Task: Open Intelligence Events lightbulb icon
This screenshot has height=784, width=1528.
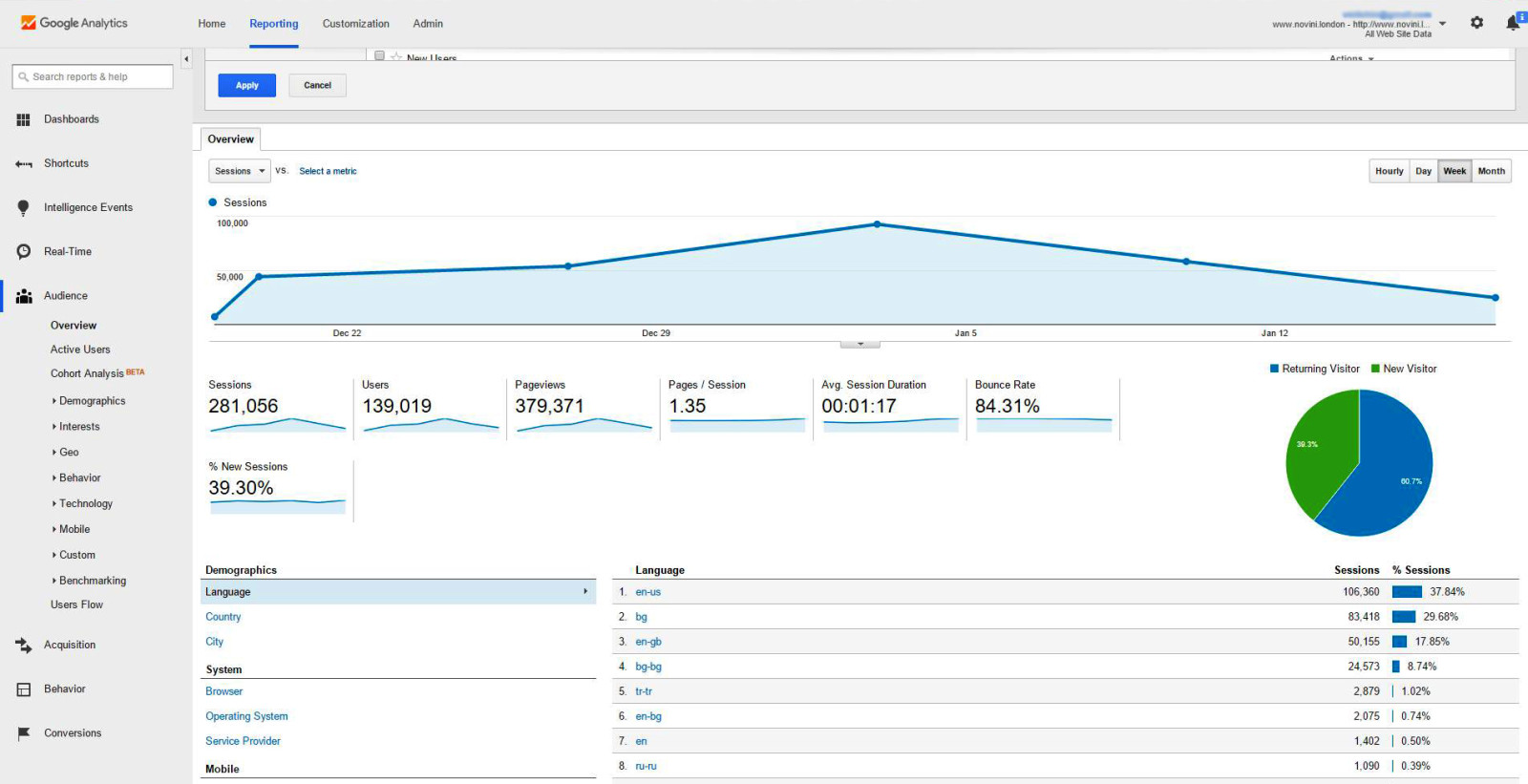Action: click(23, 208)
